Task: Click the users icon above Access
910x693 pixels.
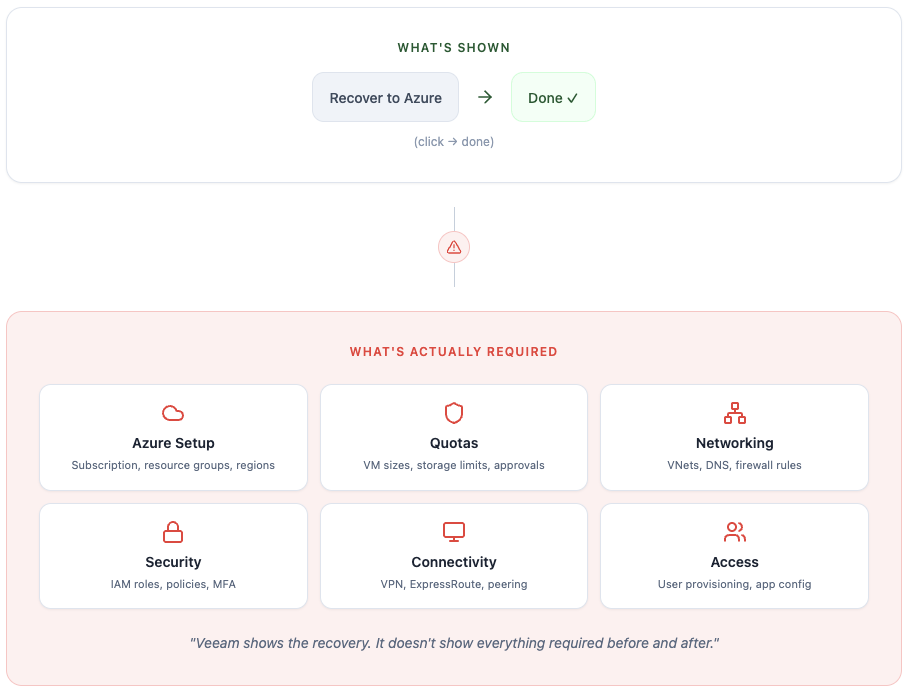Action: coord(735,532)
